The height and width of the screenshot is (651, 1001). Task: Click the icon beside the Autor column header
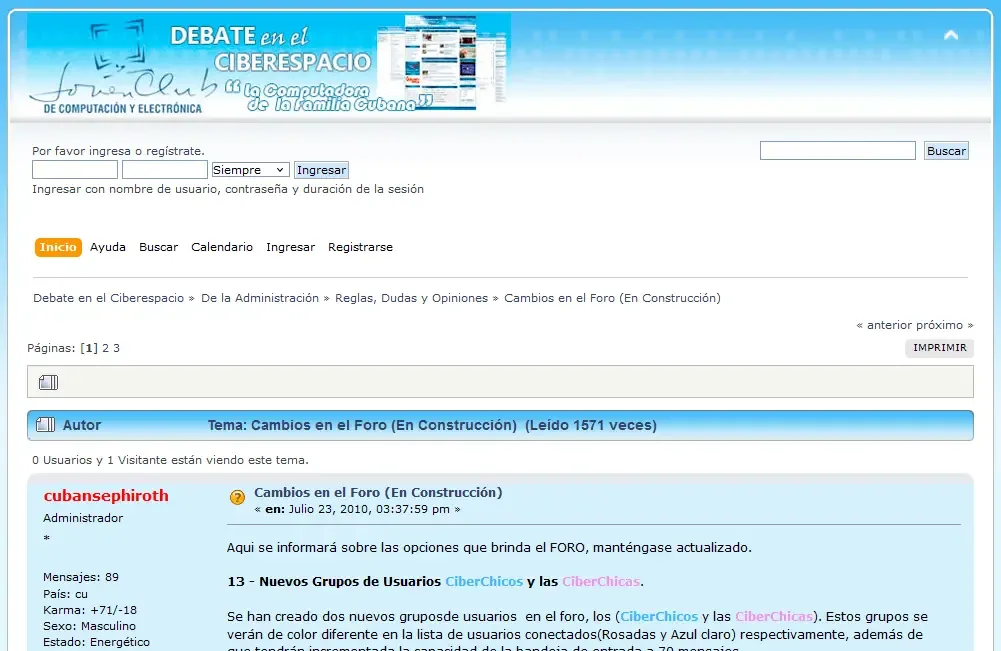pos(45,425)
